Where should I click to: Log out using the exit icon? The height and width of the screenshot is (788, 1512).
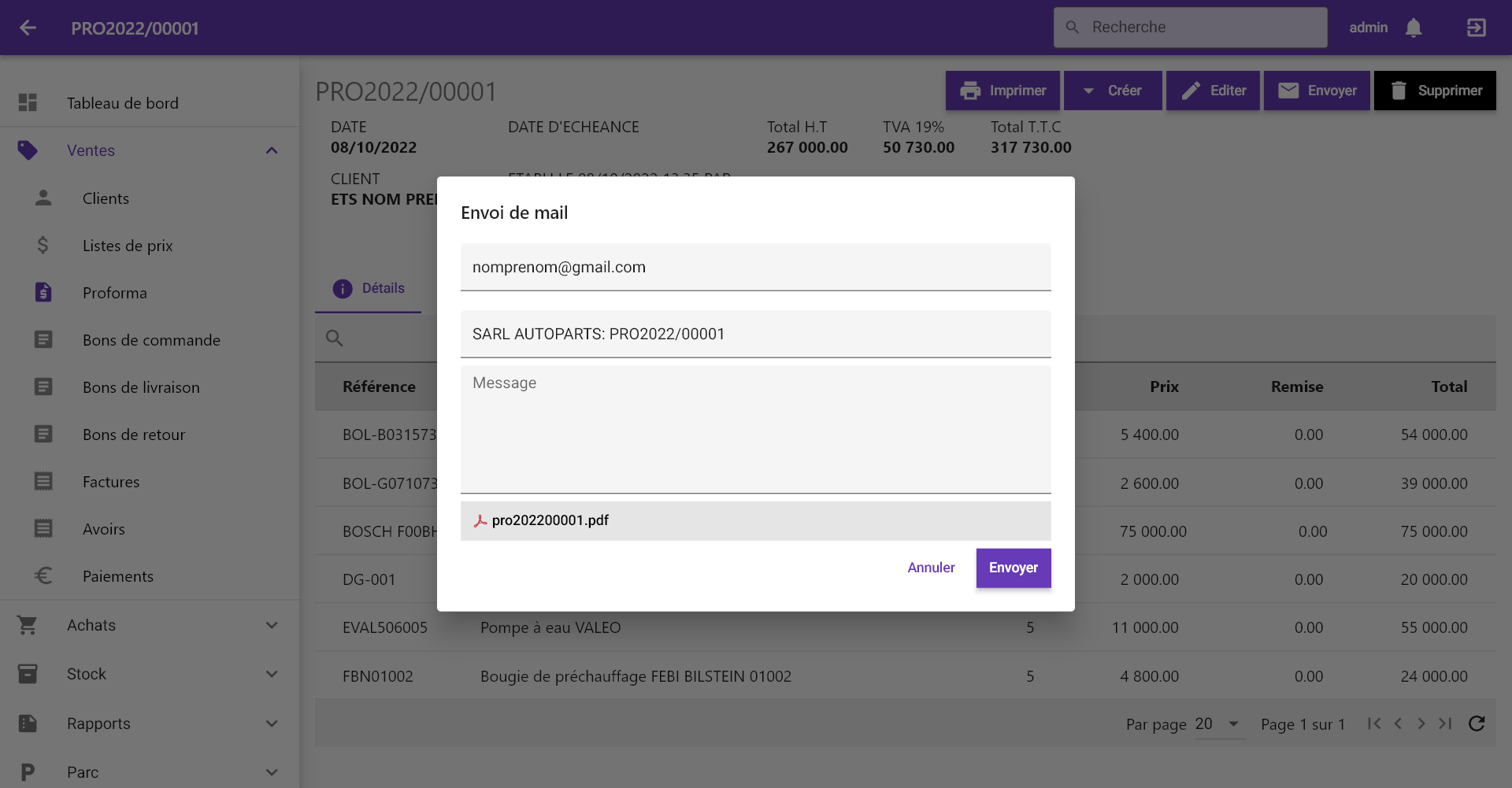pyautogui.click(x=1477, y=28)
